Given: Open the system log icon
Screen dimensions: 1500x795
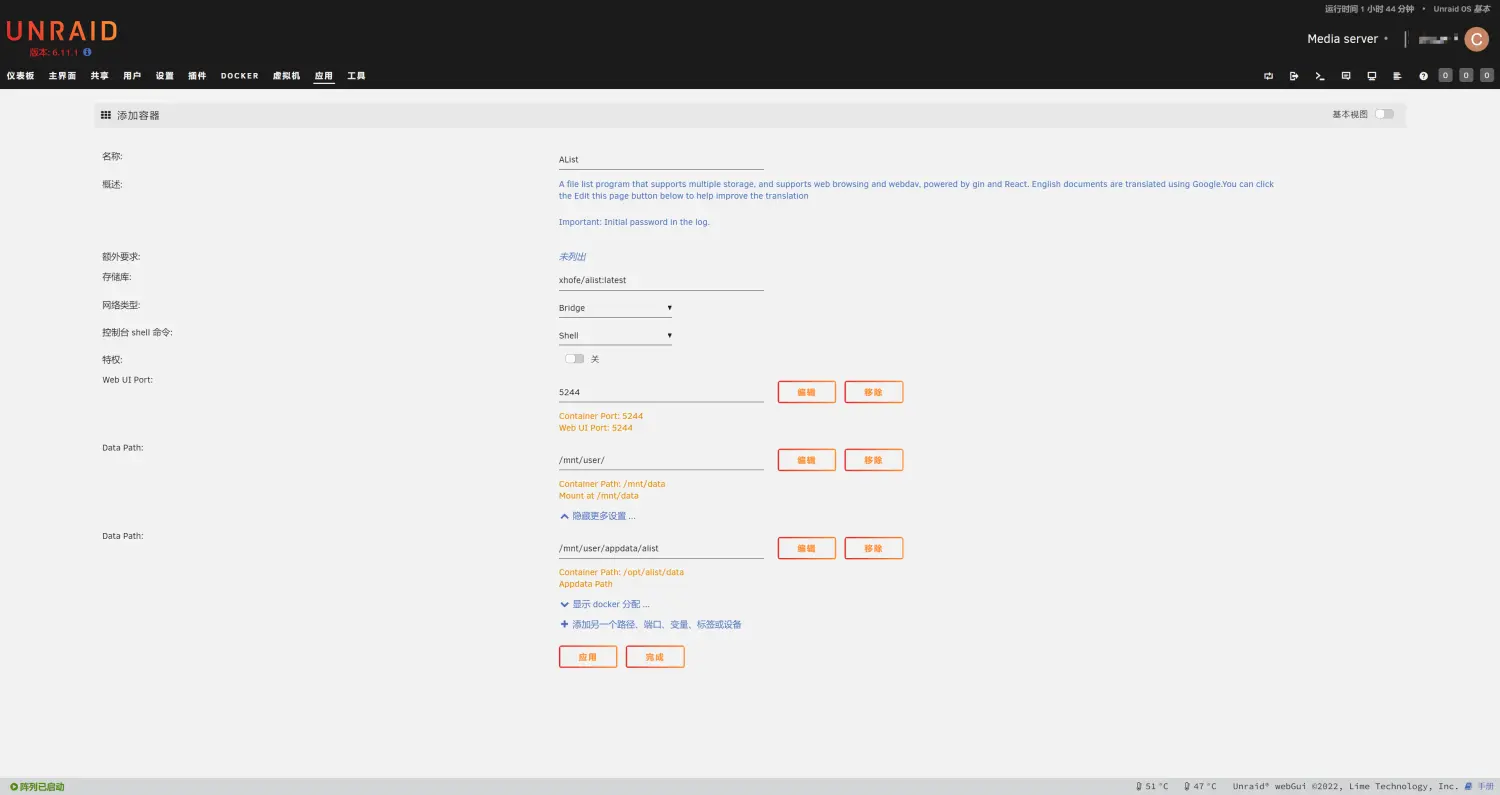Looking at the screenshot, I should pyautogui.click(x=1397, y=76).
